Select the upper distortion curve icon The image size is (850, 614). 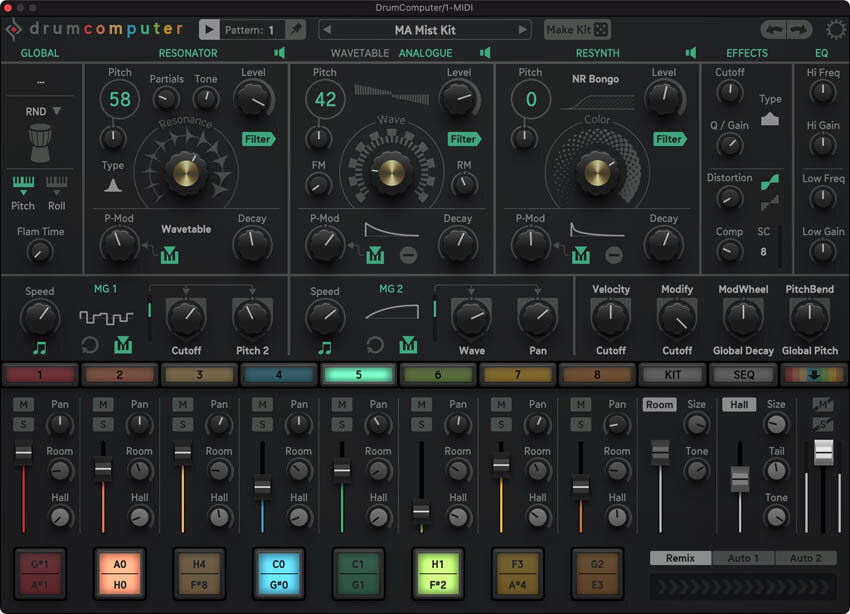coord(770,182)
